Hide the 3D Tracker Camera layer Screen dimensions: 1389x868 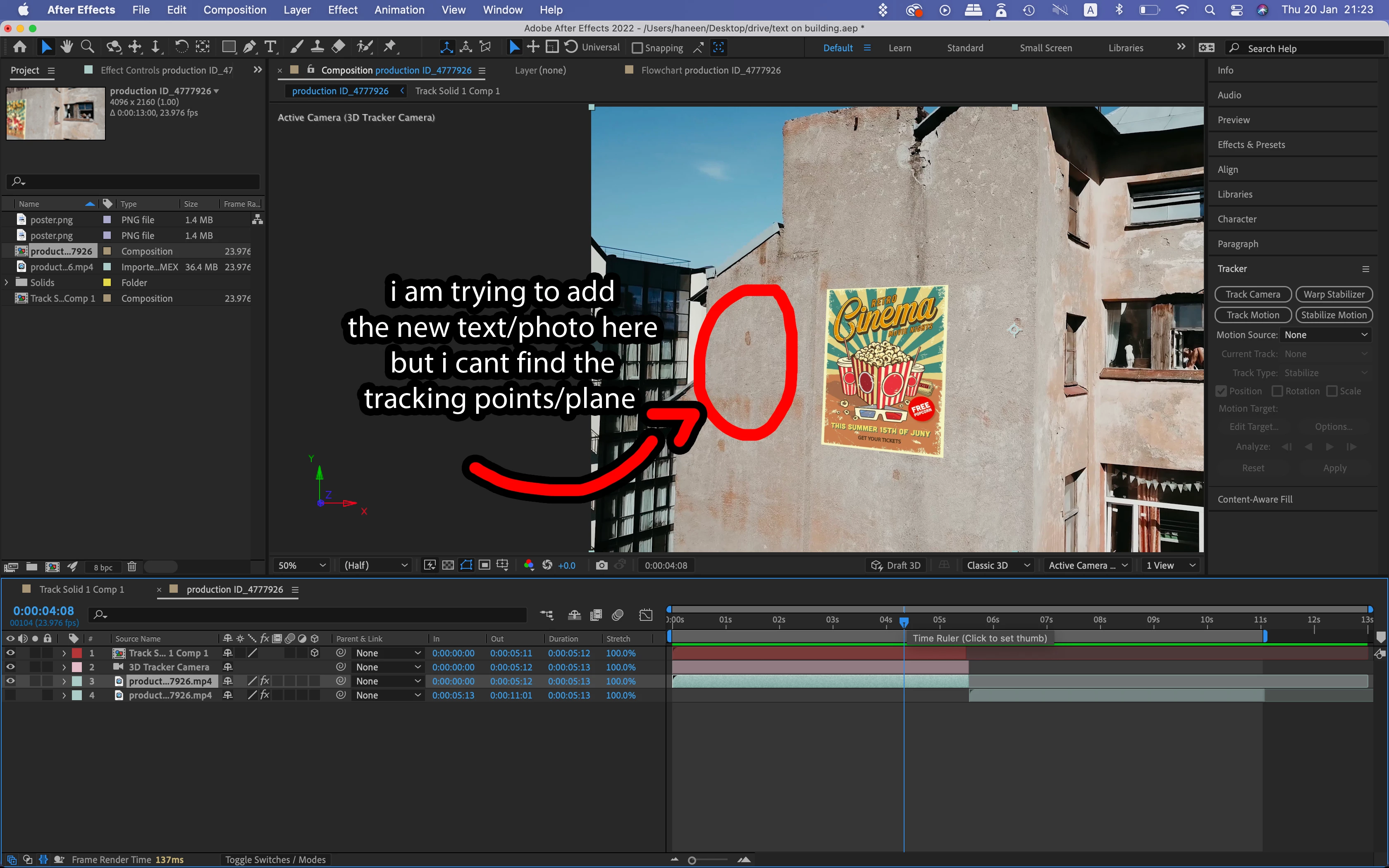pyautogui.click(x=10, y=667)
